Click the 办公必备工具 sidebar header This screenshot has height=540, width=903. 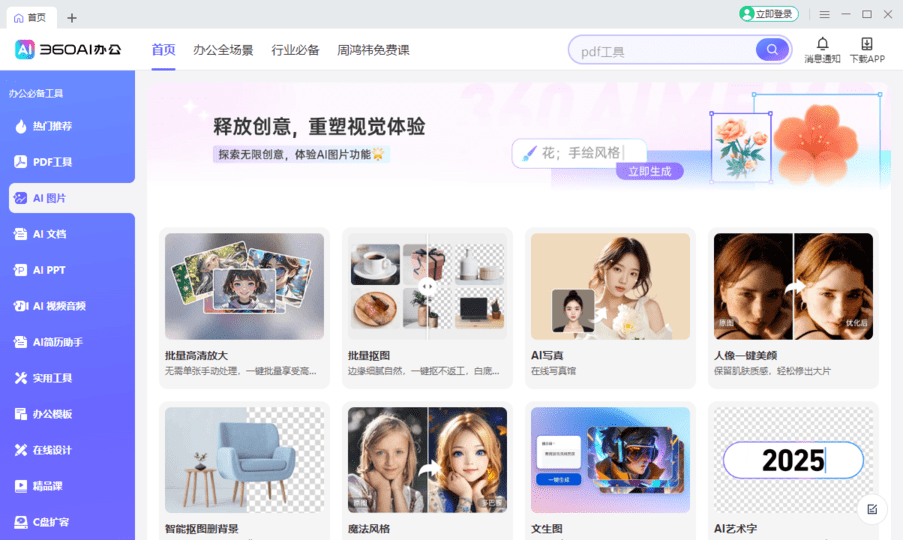[x=36, y=93]
